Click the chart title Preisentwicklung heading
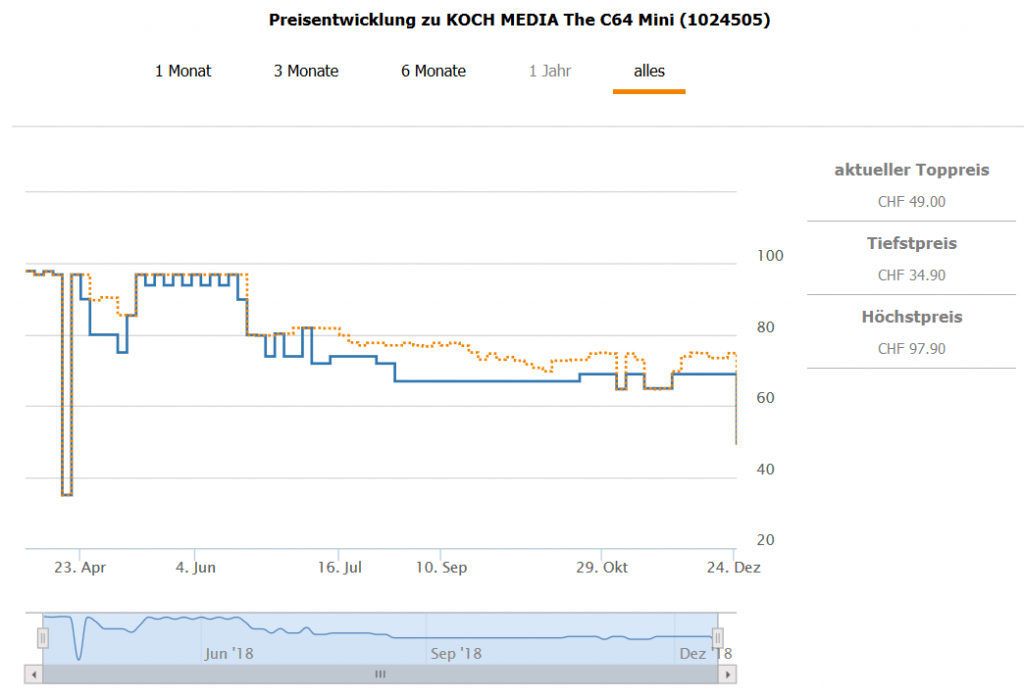Viewport: 1024px width, 699px height. pos(519,20)
